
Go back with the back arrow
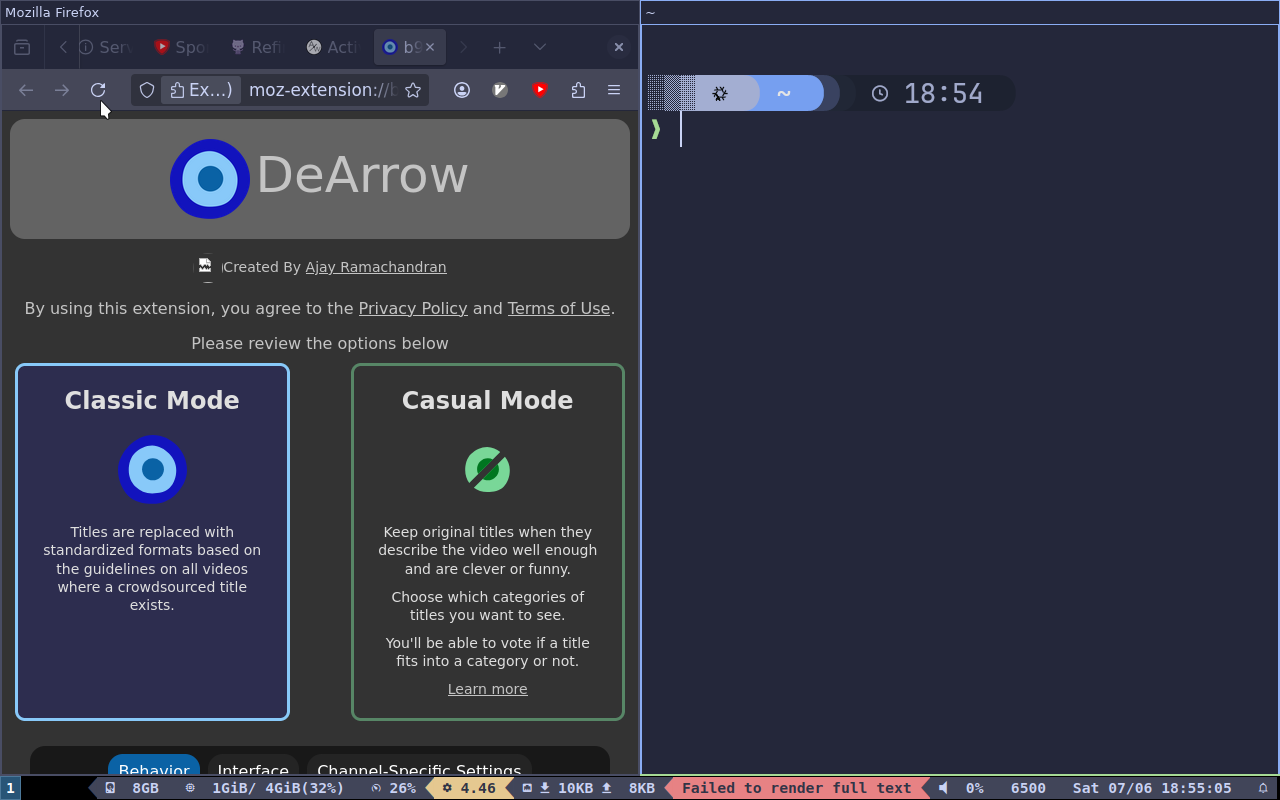click(x=26, y=90)
